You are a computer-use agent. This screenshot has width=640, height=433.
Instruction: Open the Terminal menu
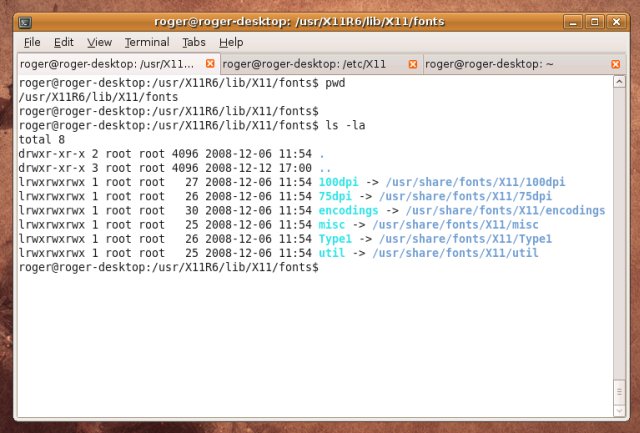coord(147,42)
